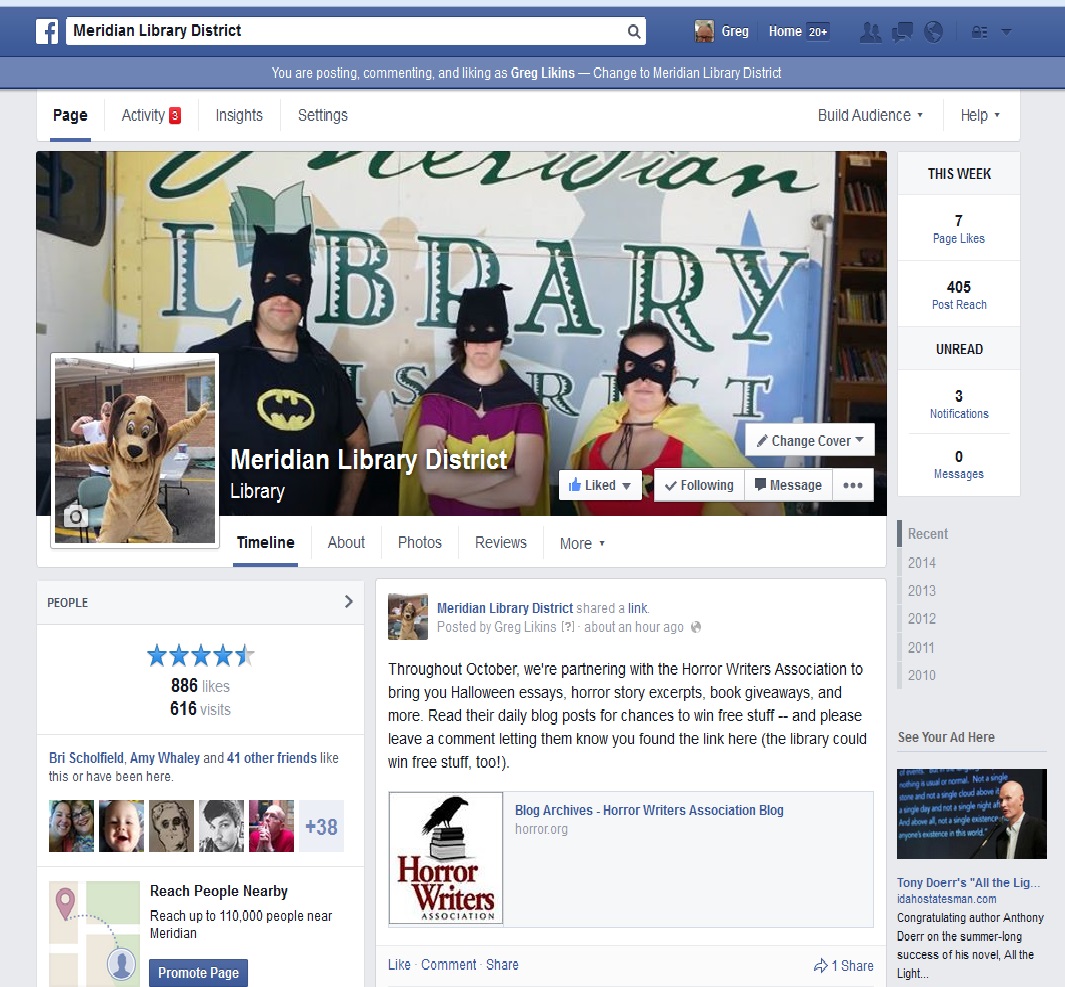Click the camera icon on profile picture

tap(75, 517)
